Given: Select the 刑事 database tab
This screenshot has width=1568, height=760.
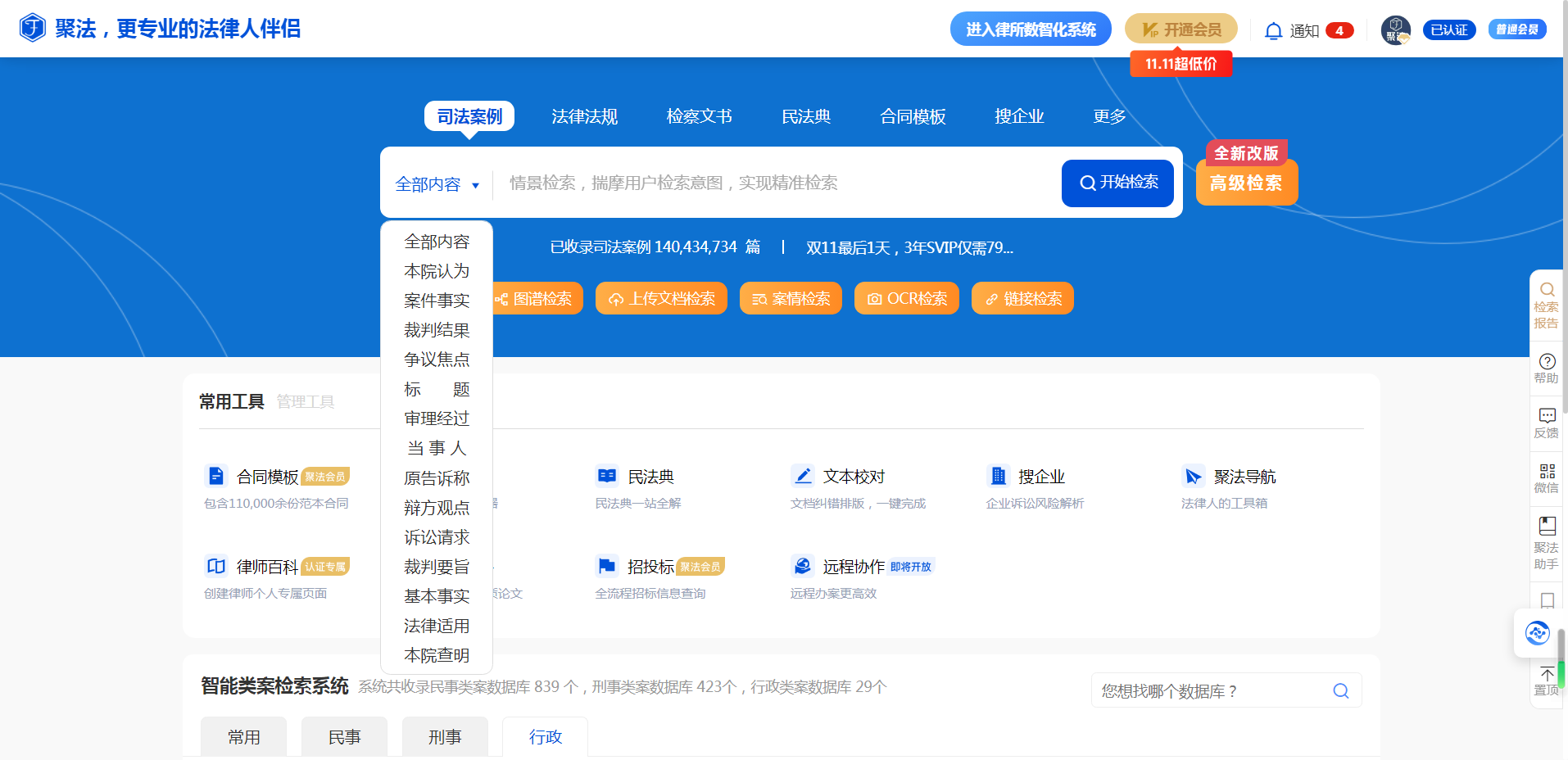Looking at the screenshot, I should (x=445, y=737).
